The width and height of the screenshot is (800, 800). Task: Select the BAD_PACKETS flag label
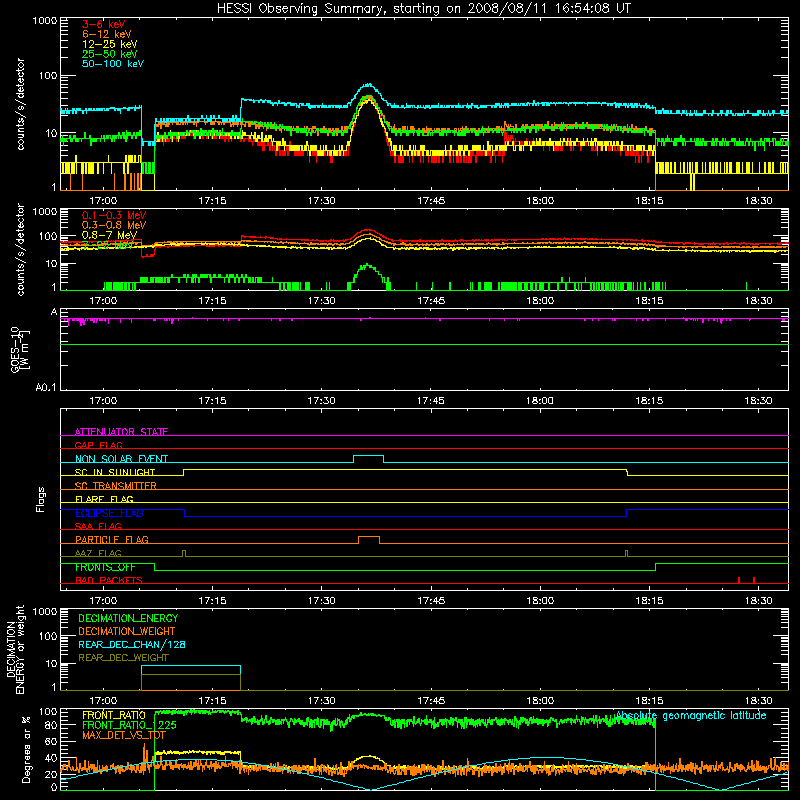click(109, 580)
